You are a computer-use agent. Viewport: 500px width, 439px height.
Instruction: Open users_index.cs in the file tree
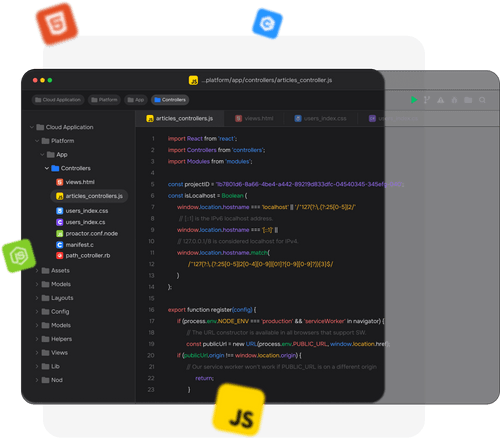pos(81,222)
